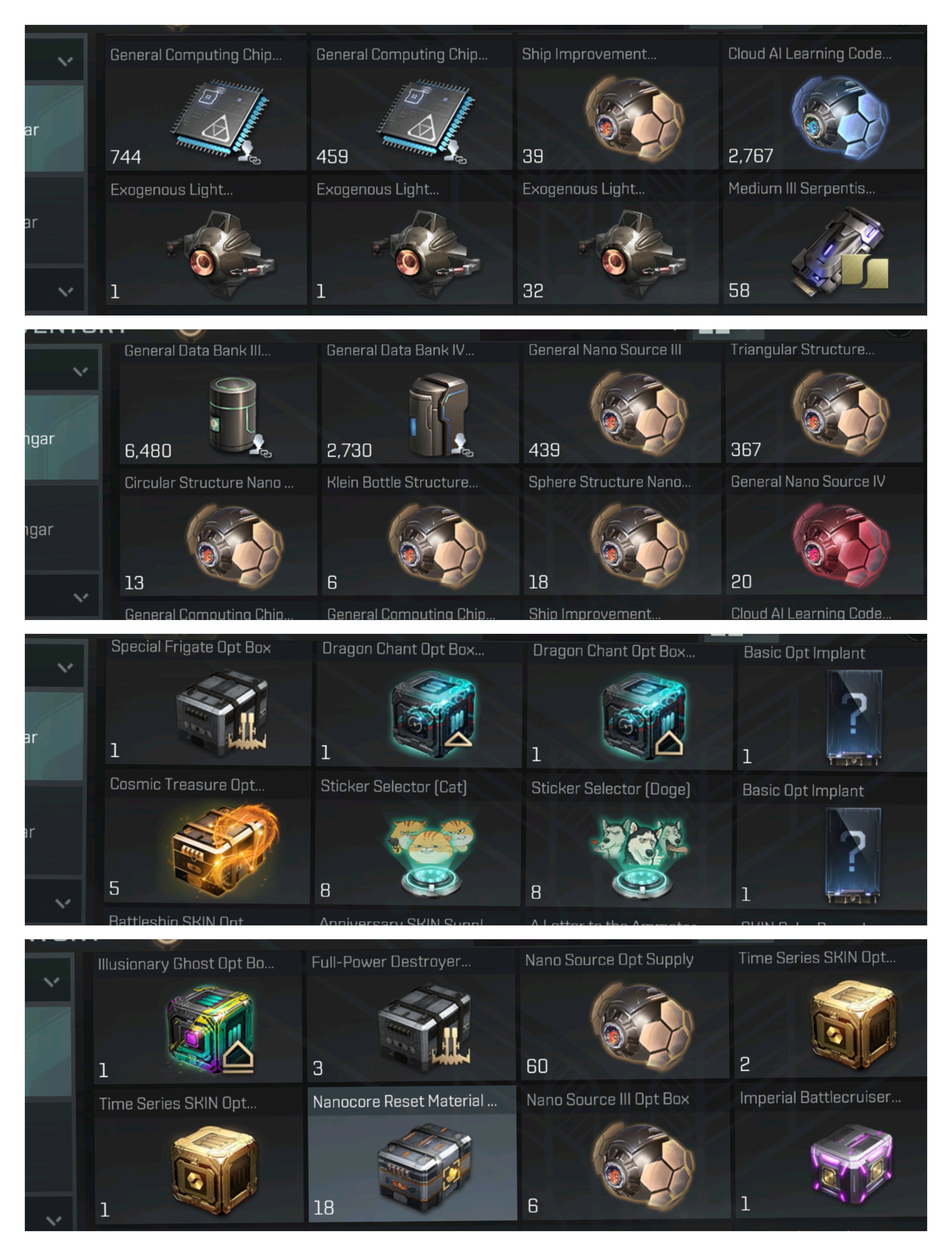Select Nano Source Opt Supply with 60

pyautogui.click(x=625, y=1014)
